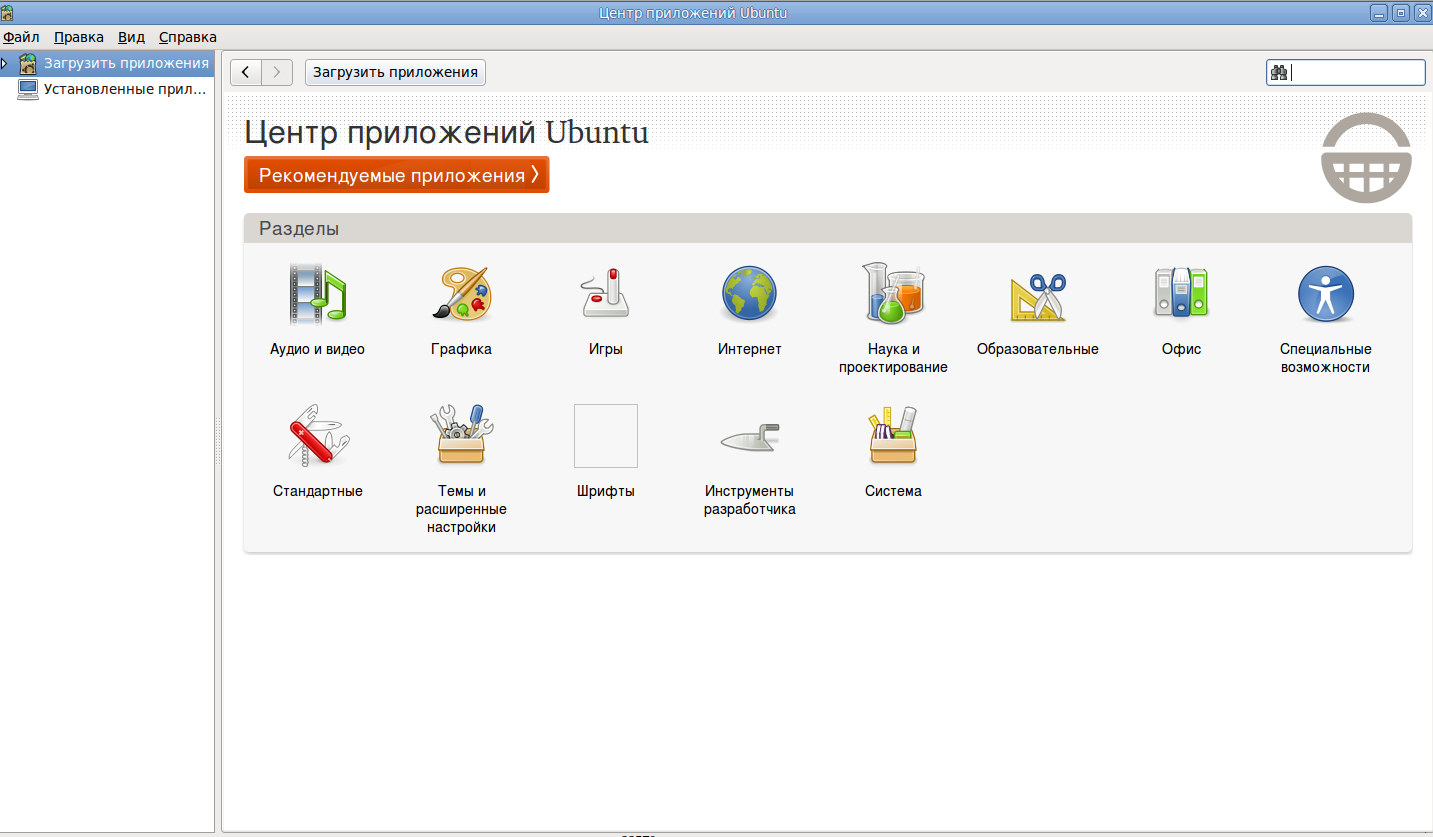Open the Правка menu
This screenshot has width=1433, height=837.
pos(79,37)
